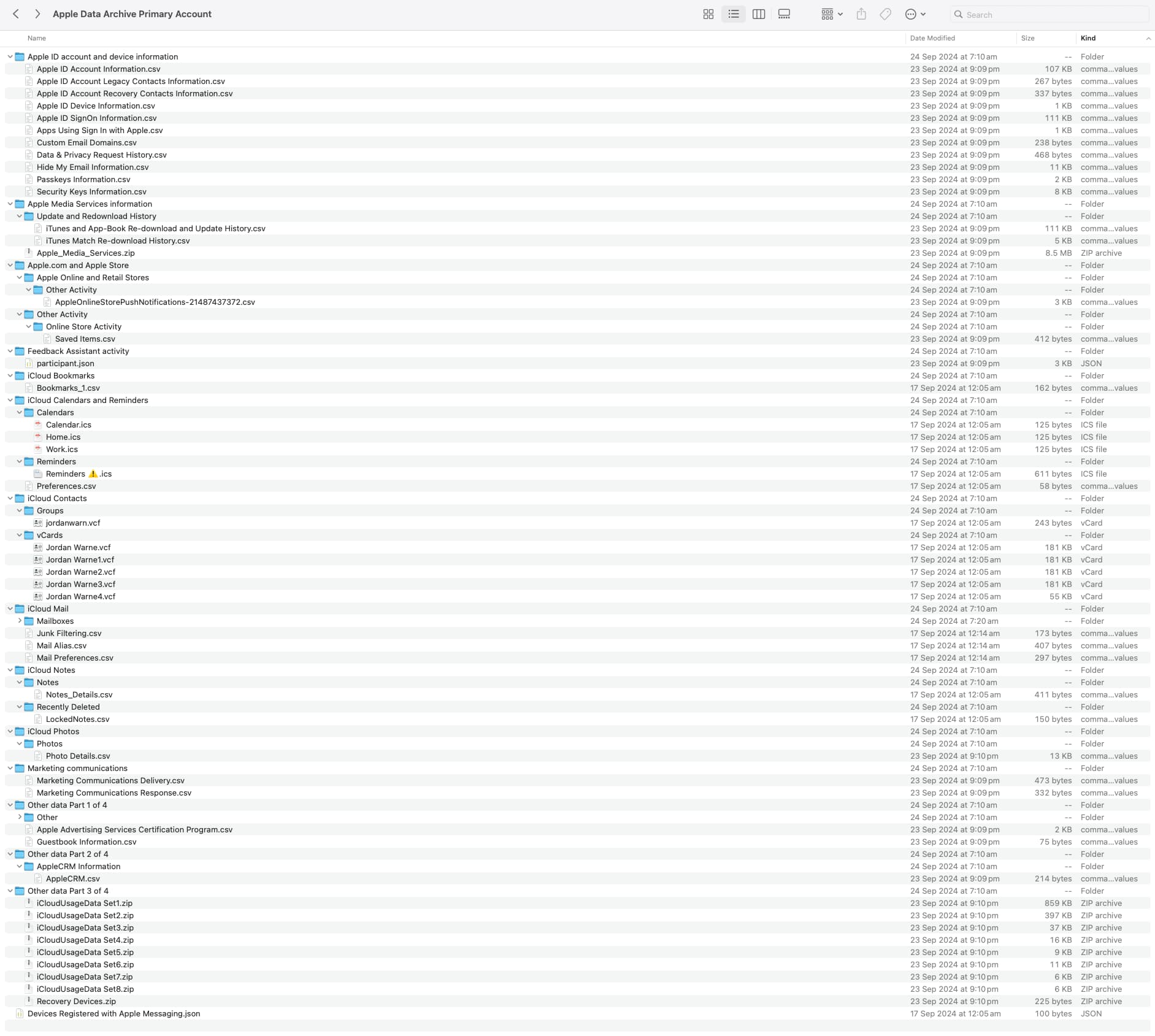Open the Group By options menu
This screenshot has width=1155, height=1036.
pyautogui.click(x=832, y=14)
